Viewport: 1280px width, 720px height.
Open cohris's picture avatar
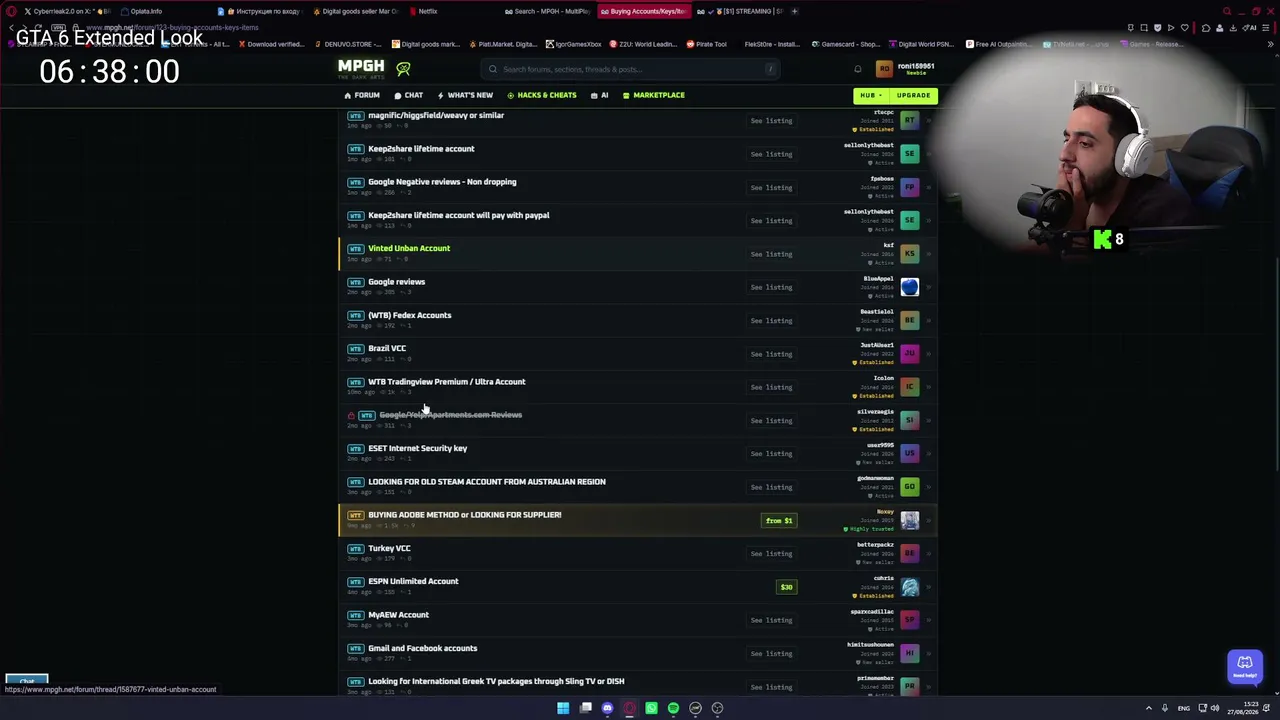click(x=909, y=587)
